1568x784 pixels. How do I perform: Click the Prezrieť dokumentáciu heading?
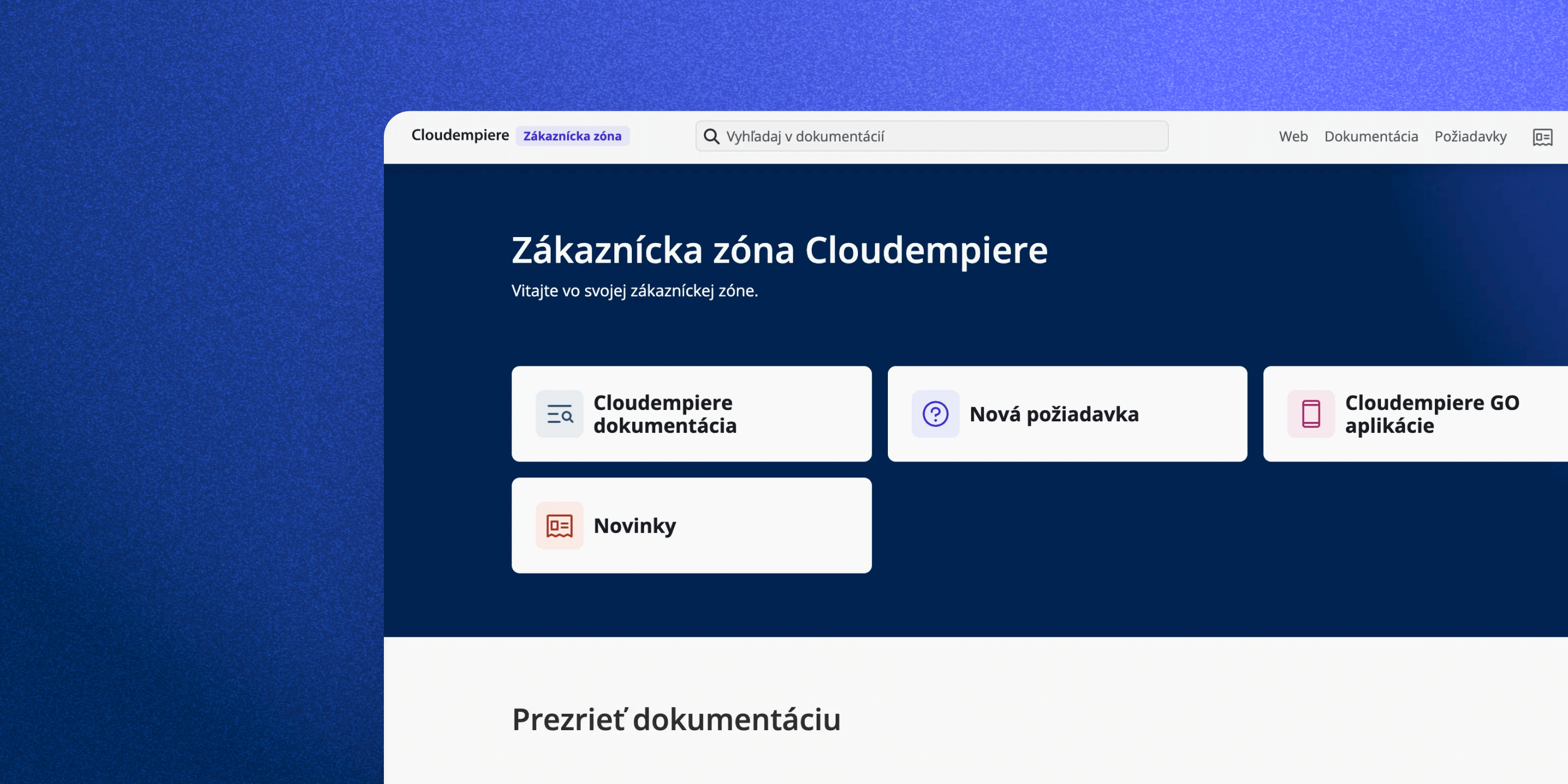[676, 719]
